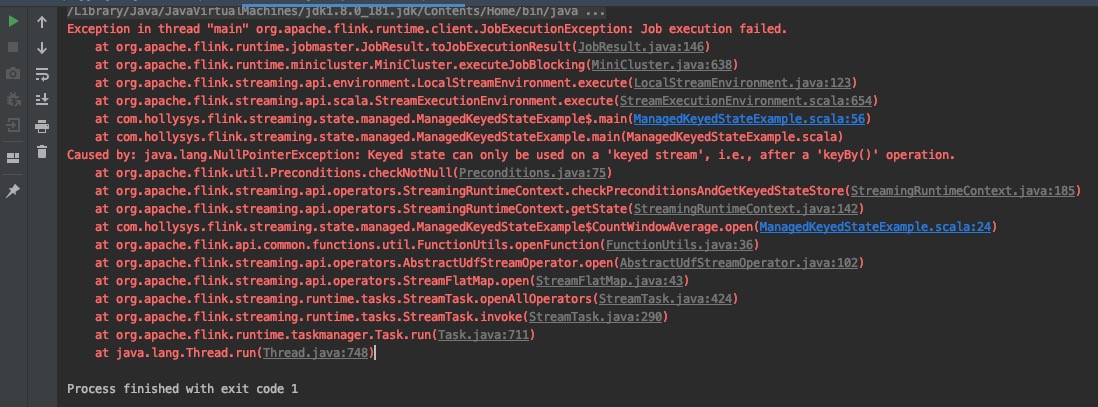Open the StreamTask.java:424 link

click(x=665, y=299)
